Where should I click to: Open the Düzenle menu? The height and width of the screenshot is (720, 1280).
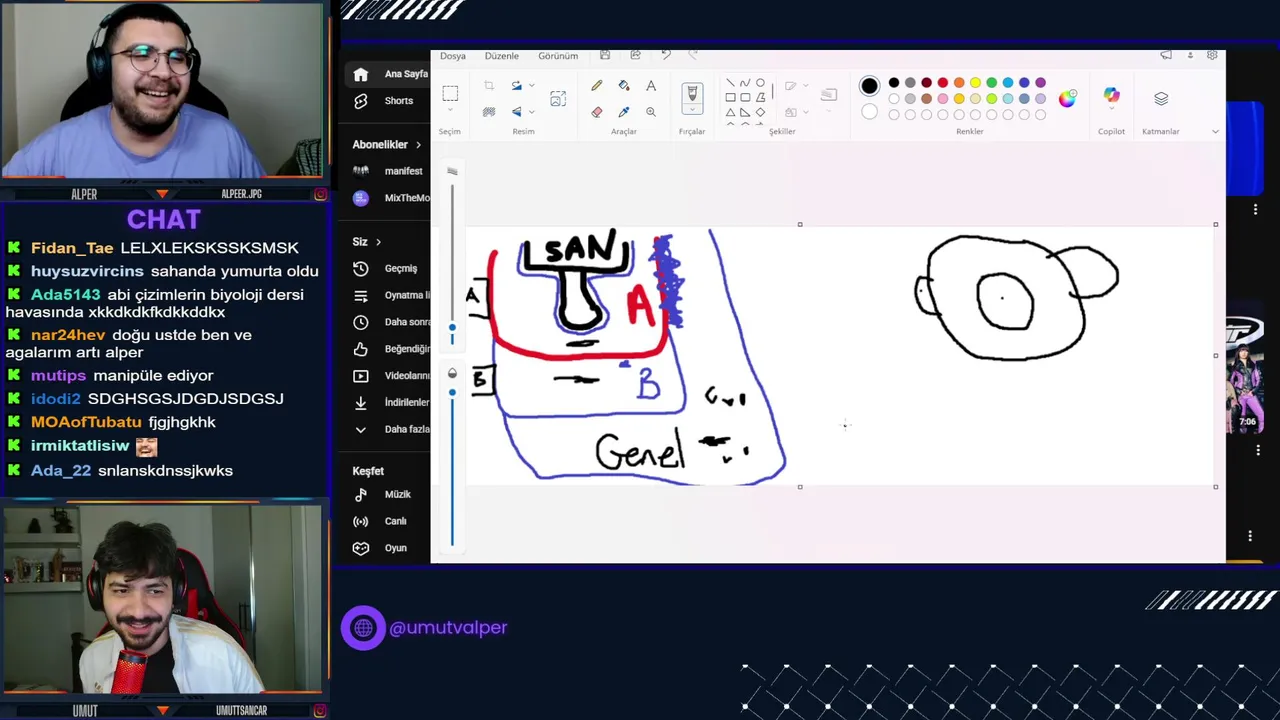[502, 56]
